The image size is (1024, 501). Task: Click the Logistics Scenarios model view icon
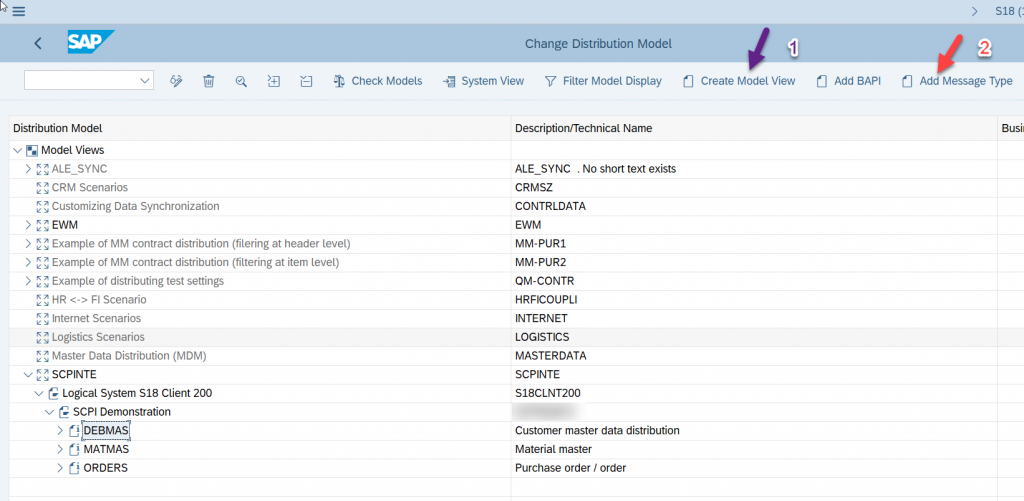[x=43, y=337]
